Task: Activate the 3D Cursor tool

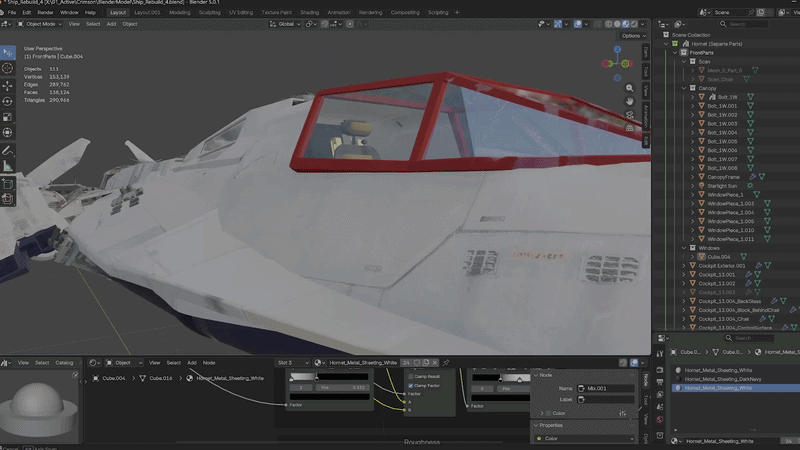Action: click(x=8, y=68)
